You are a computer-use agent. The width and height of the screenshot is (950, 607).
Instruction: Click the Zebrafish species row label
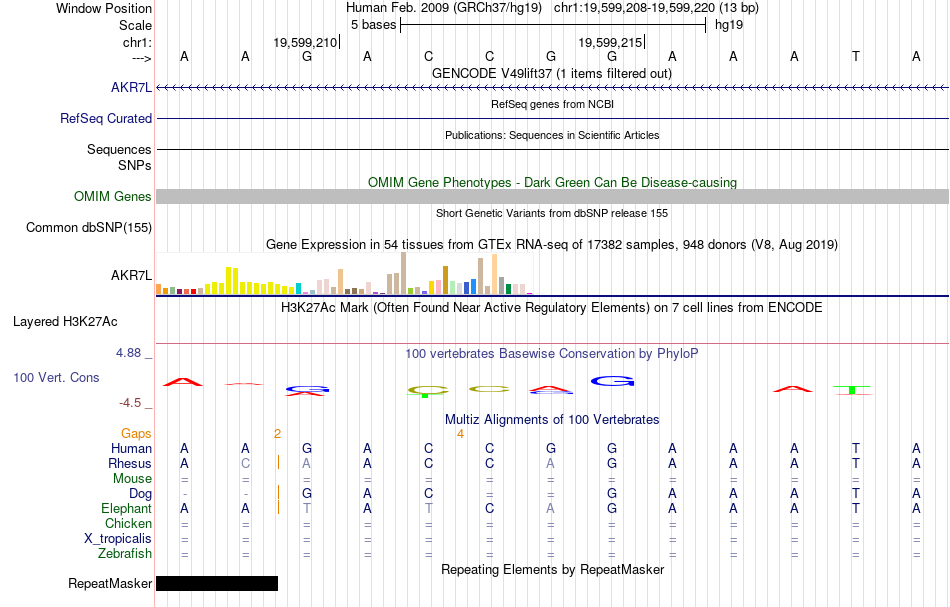coord(125,553)
